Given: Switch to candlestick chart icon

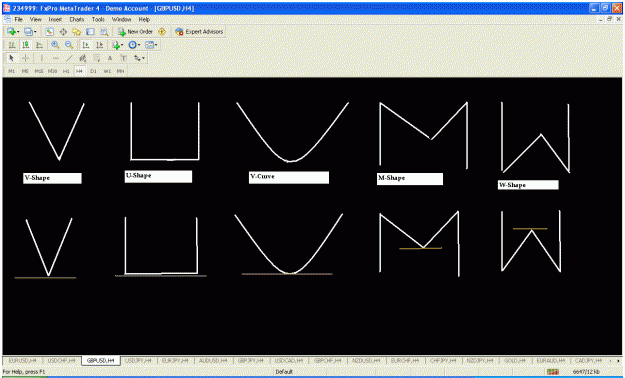Looking at the screenshot, I should click(x=26, y=45).
